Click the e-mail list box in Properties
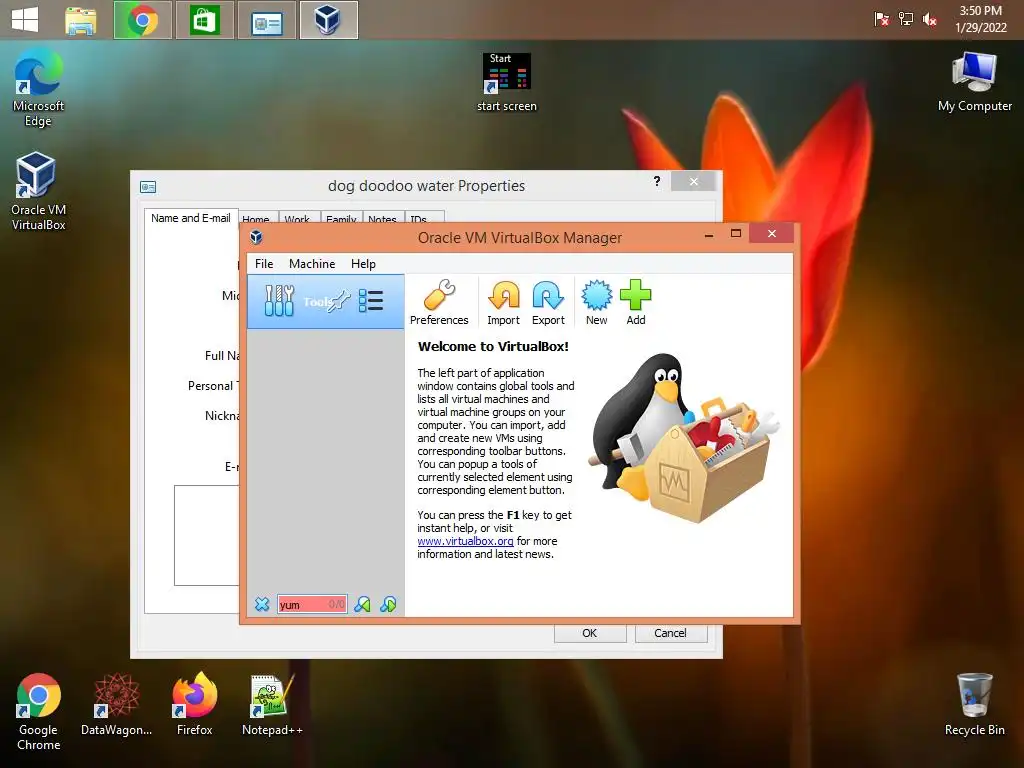 (206, 536)
